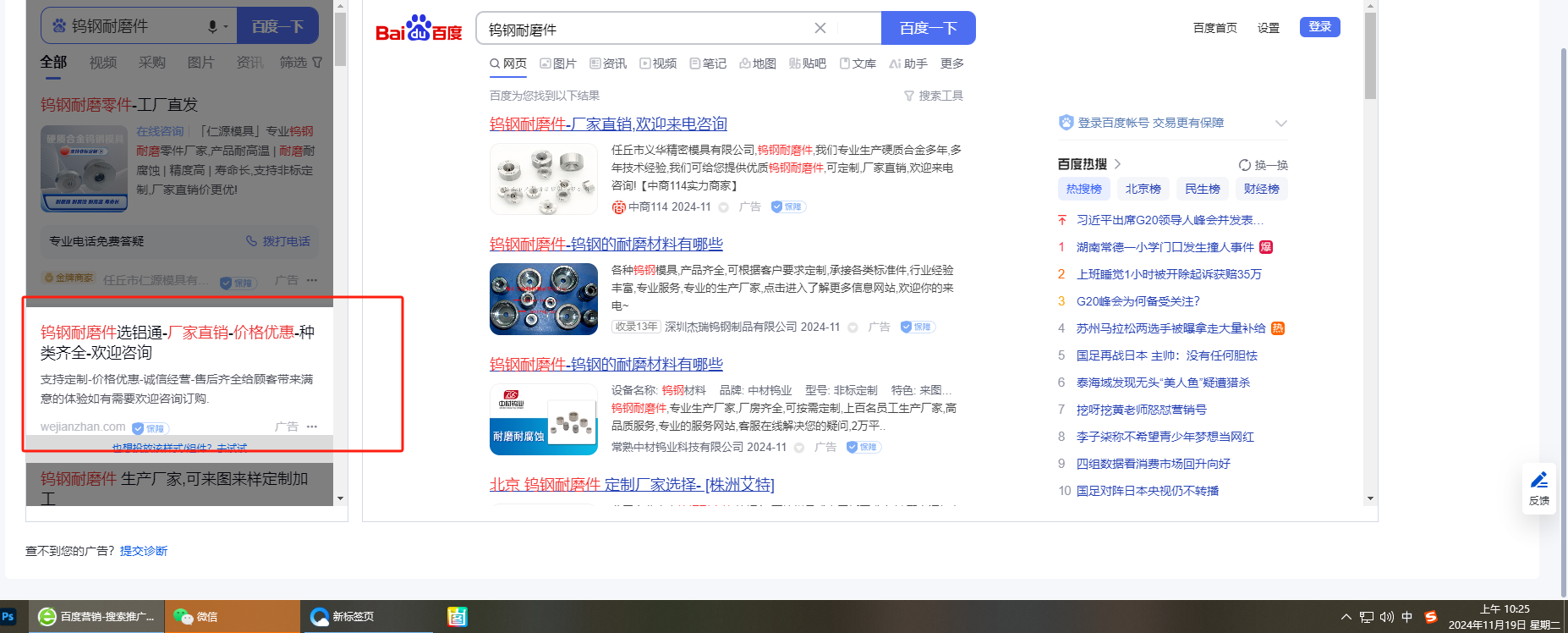The image size is (1568, 633).
Task: Show hidden tray icons with the up arrow
Action: (x=1346, y=617)
